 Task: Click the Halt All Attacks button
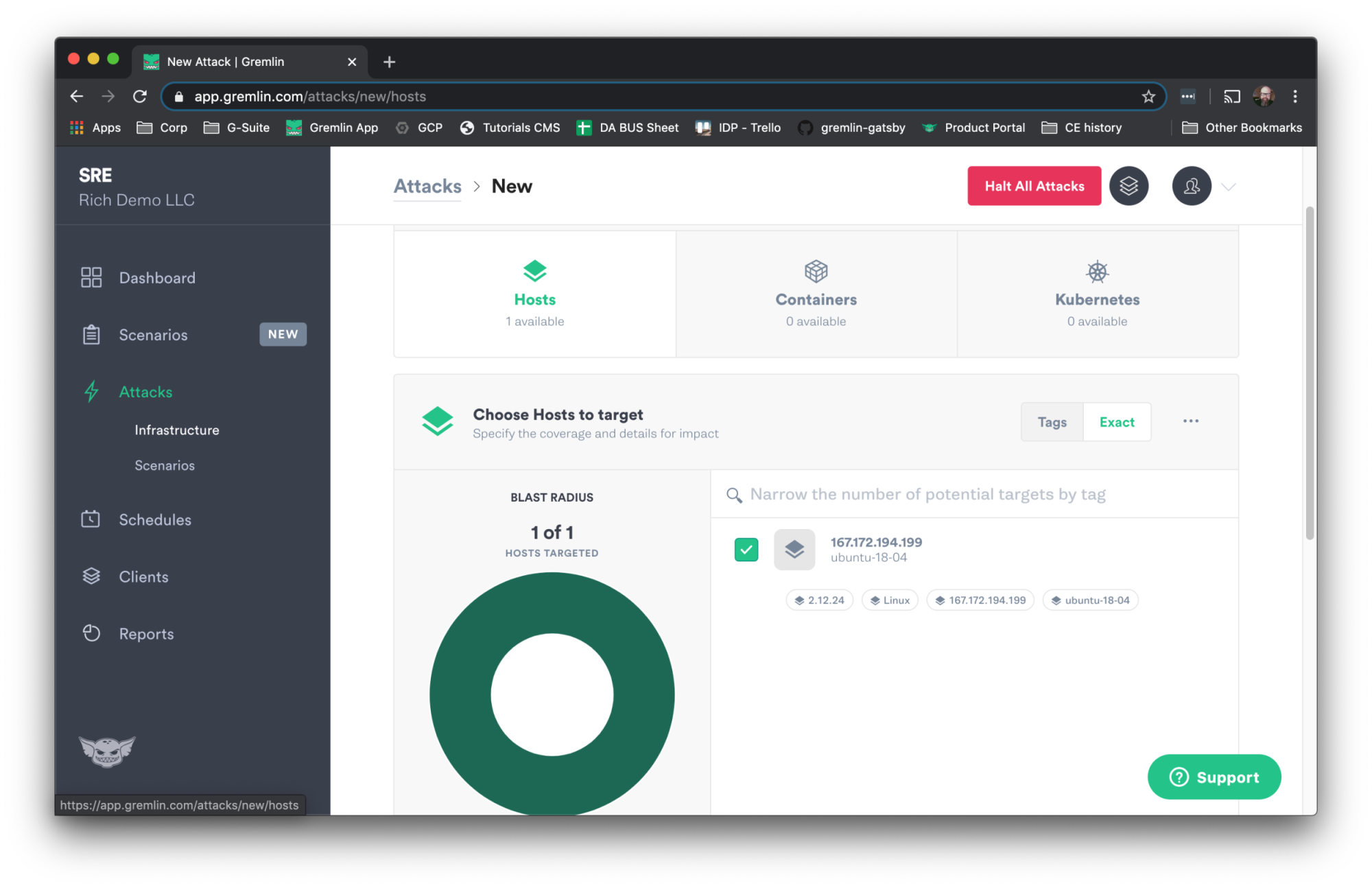pos(1034,186)
